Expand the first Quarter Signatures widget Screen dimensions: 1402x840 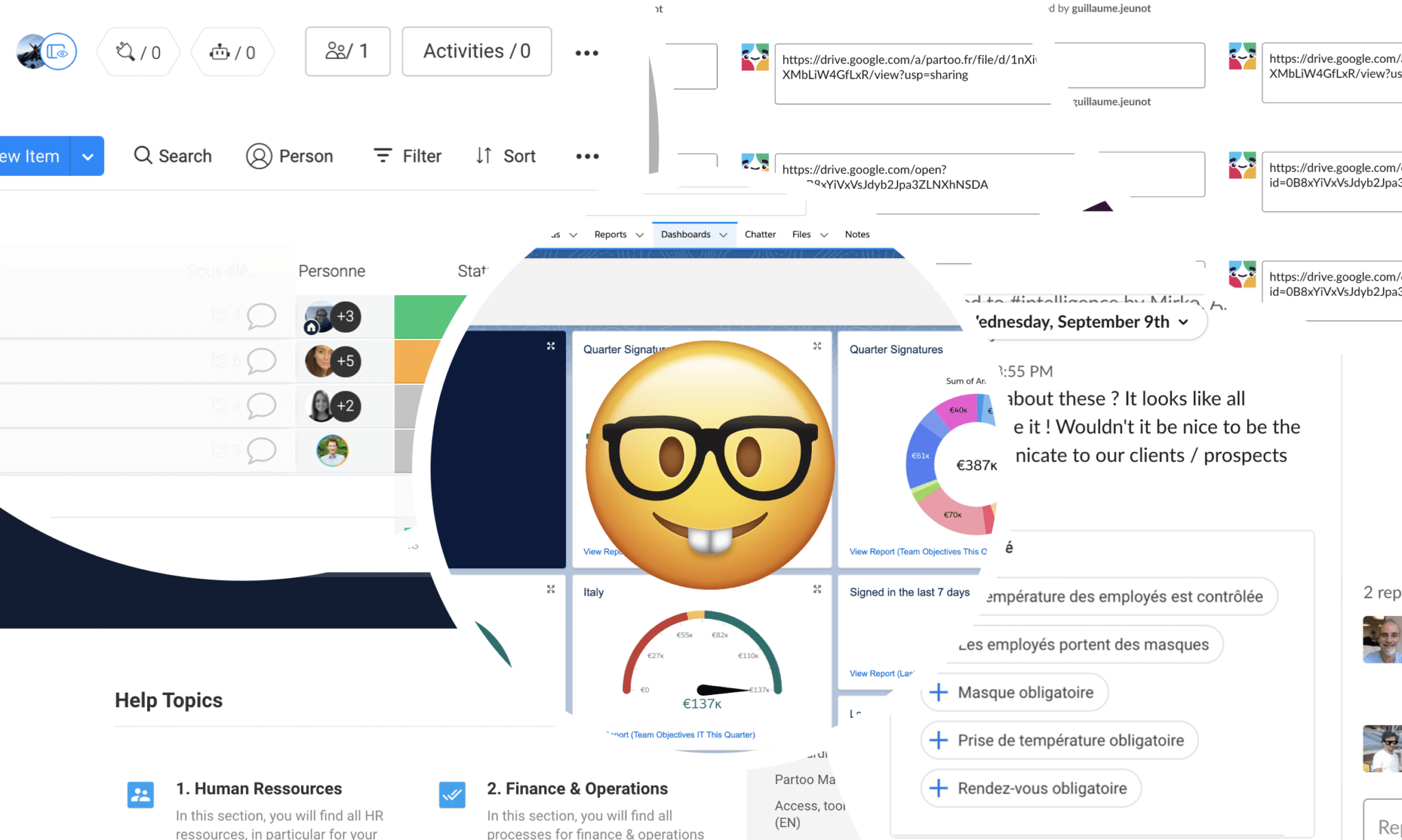coord(817,346)
